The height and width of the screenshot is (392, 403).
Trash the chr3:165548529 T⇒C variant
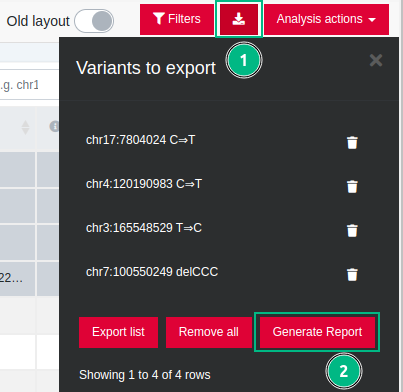click(x=352, y=230)
